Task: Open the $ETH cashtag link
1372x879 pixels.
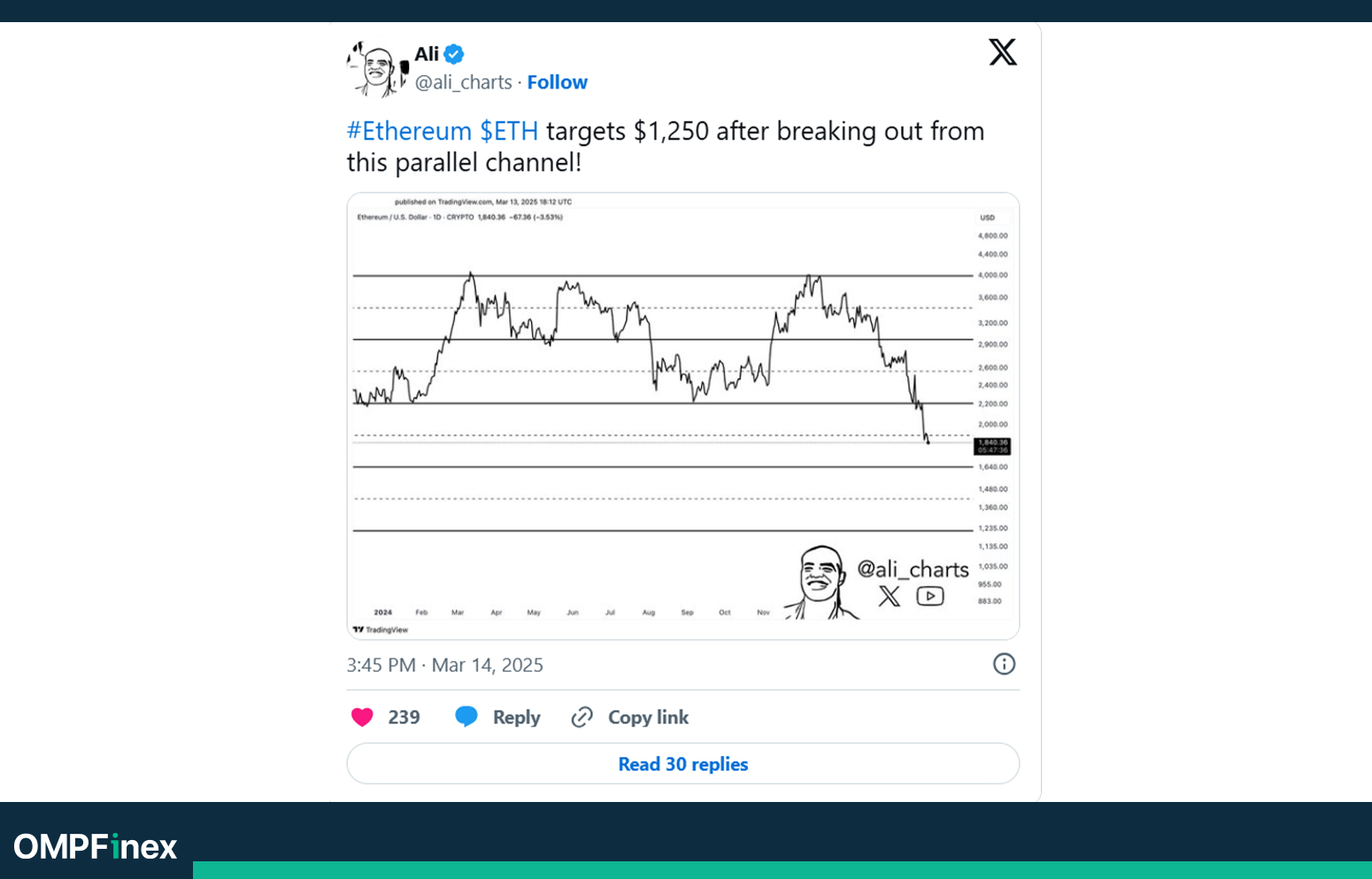Action: (x=509, y=131)
